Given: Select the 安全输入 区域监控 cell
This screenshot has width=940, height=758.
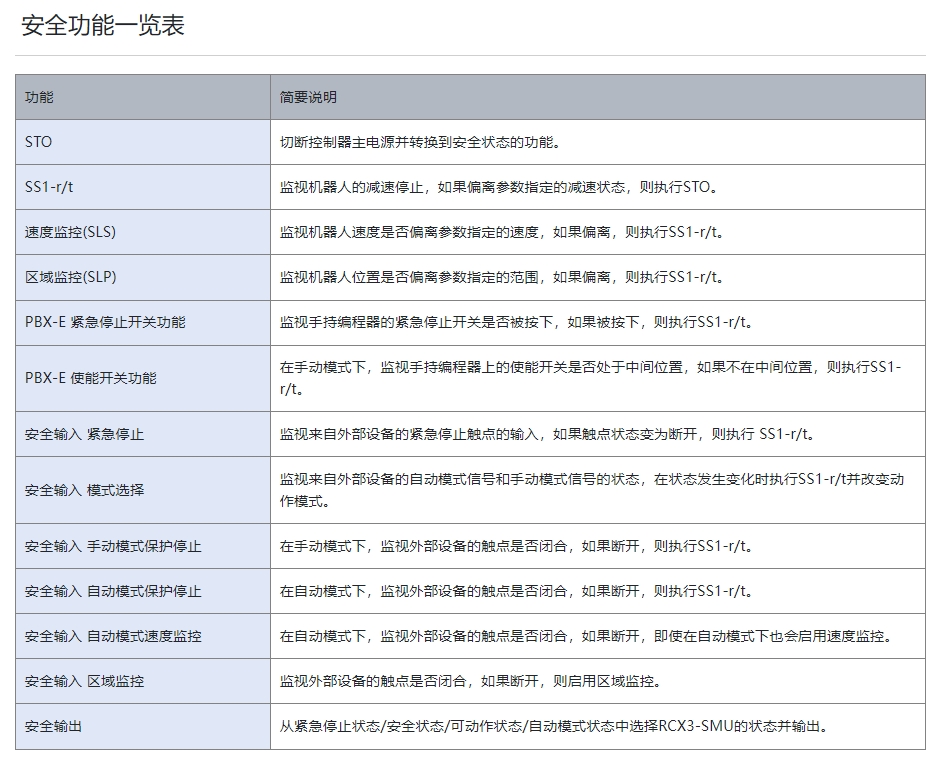Looking at the screenshot, I should coord(143,681).
